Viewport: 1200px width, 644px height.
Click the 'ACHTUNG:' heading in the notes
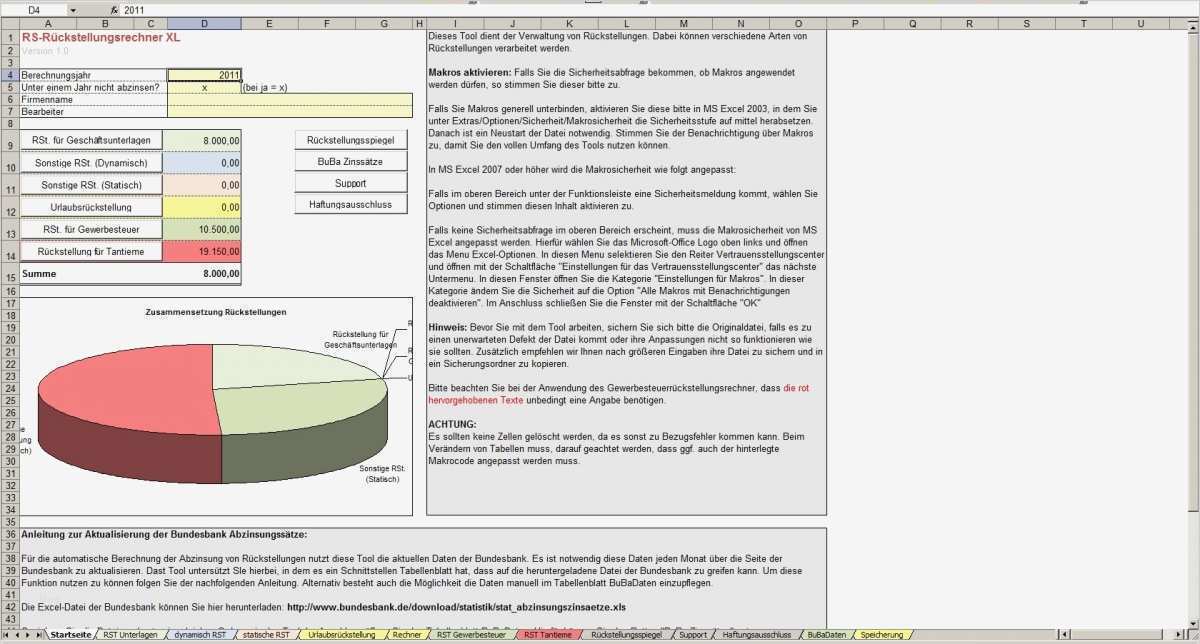(x=452, y=424)
